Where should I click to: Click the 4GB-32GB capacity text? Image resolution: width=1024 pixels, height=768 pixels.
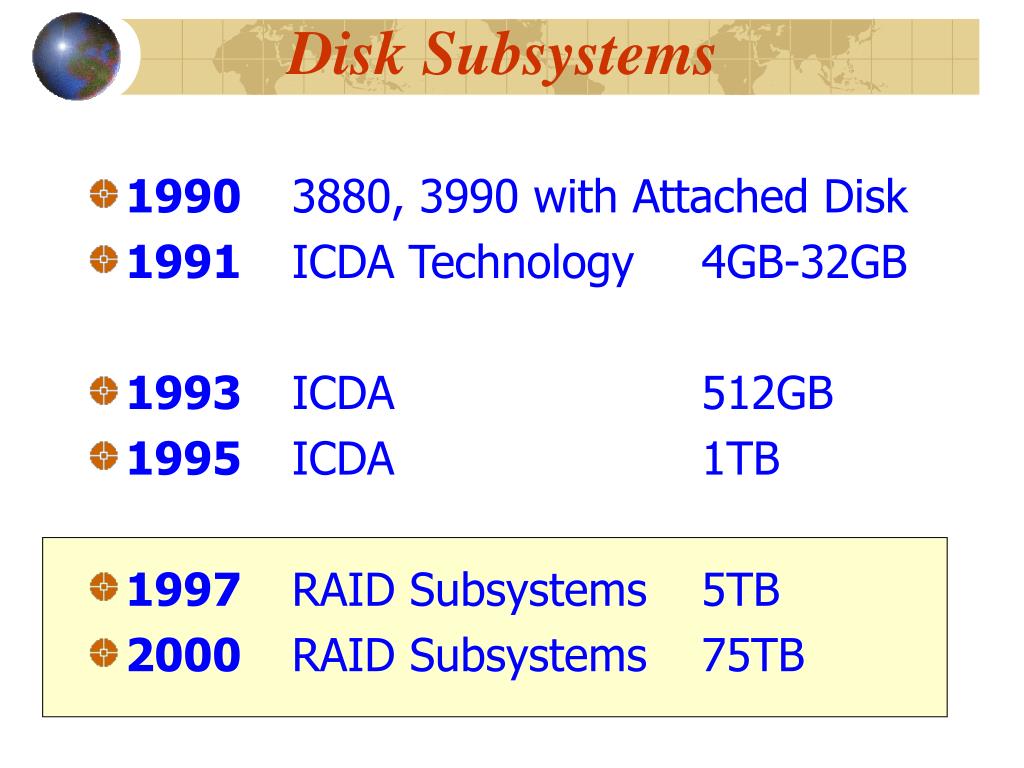[804, 262]
